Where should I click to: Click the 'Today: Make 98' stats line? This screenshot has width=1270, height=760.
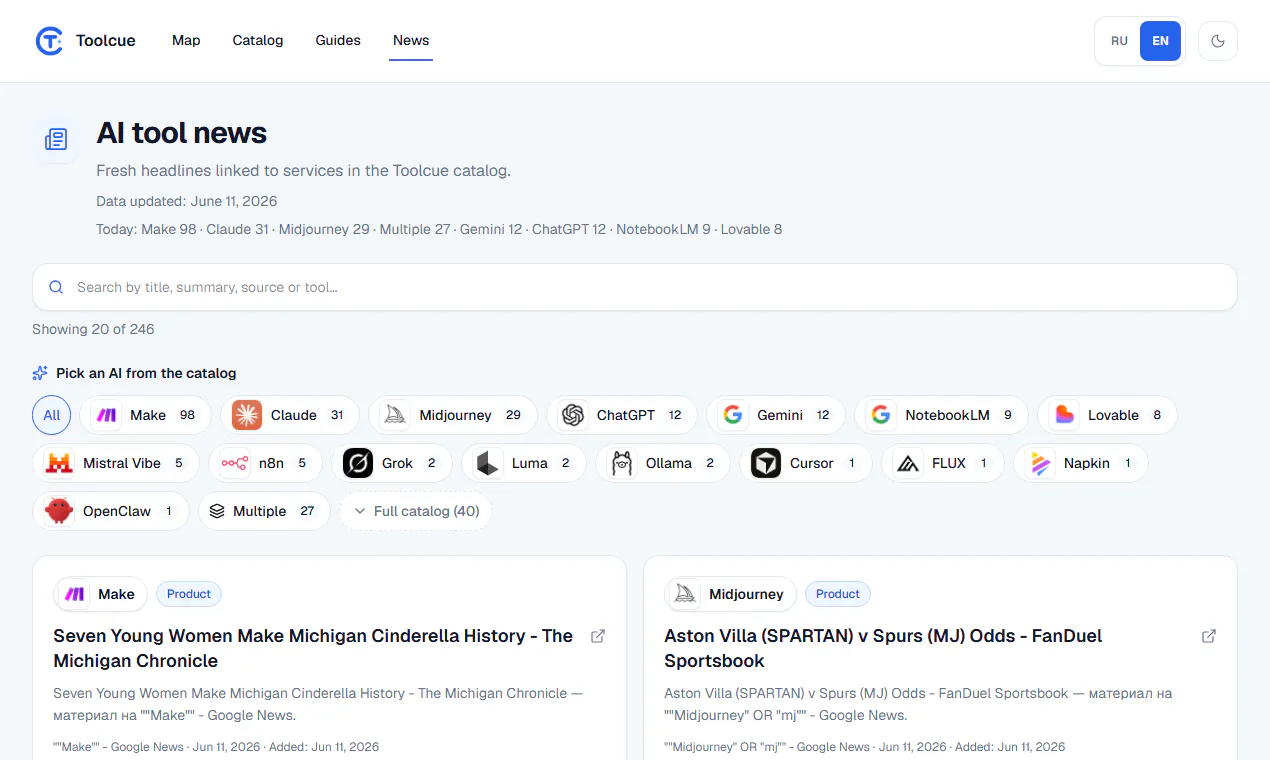click(439, 229)
